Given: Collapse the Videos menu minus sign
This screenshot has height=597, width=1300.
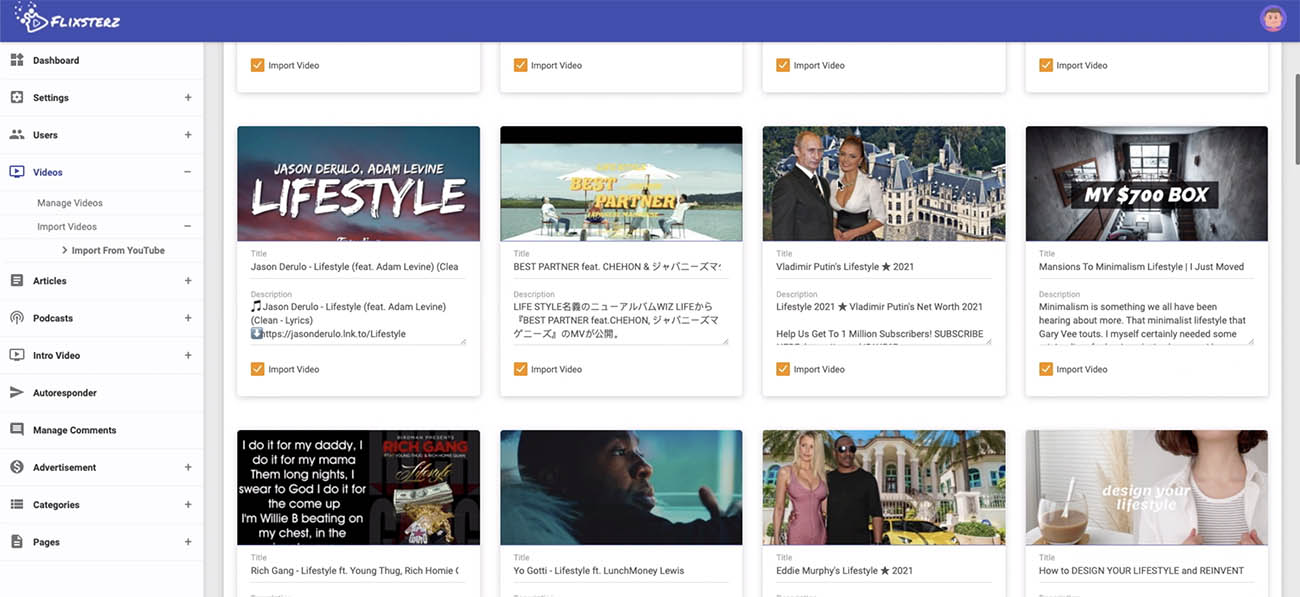Looking at the screenshot, I should [188, 172].
